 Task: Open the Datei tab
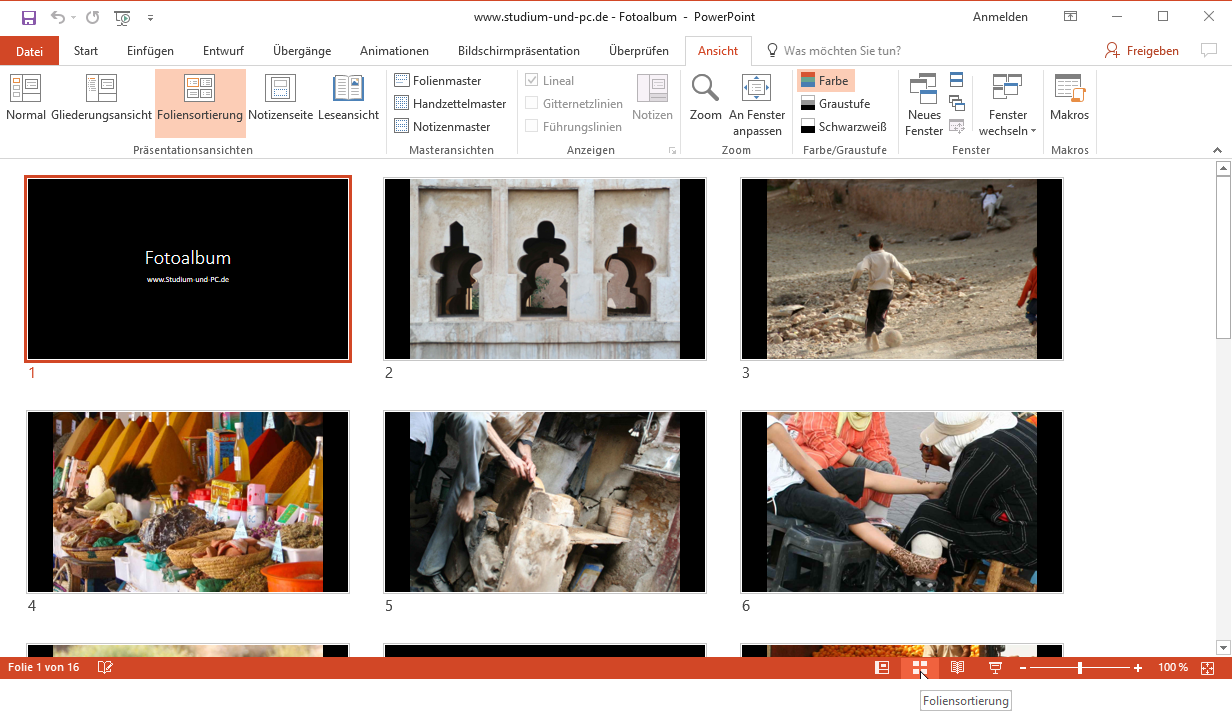click(30, 51)
